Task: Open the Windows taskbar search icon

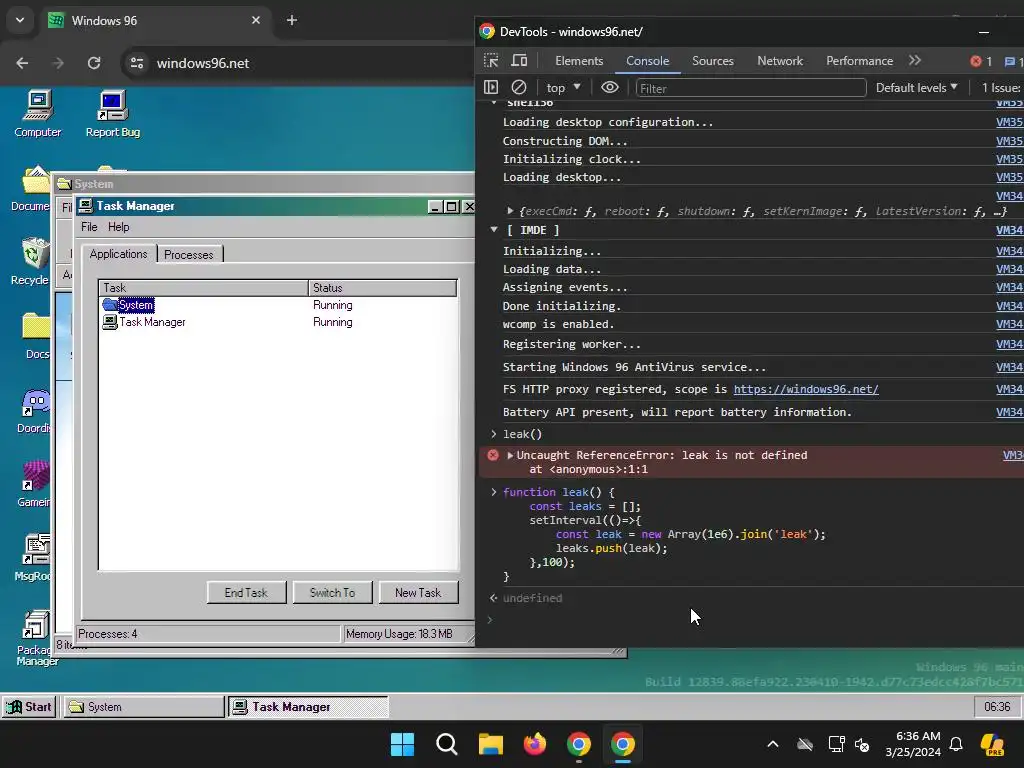Action: click(447, 744)
